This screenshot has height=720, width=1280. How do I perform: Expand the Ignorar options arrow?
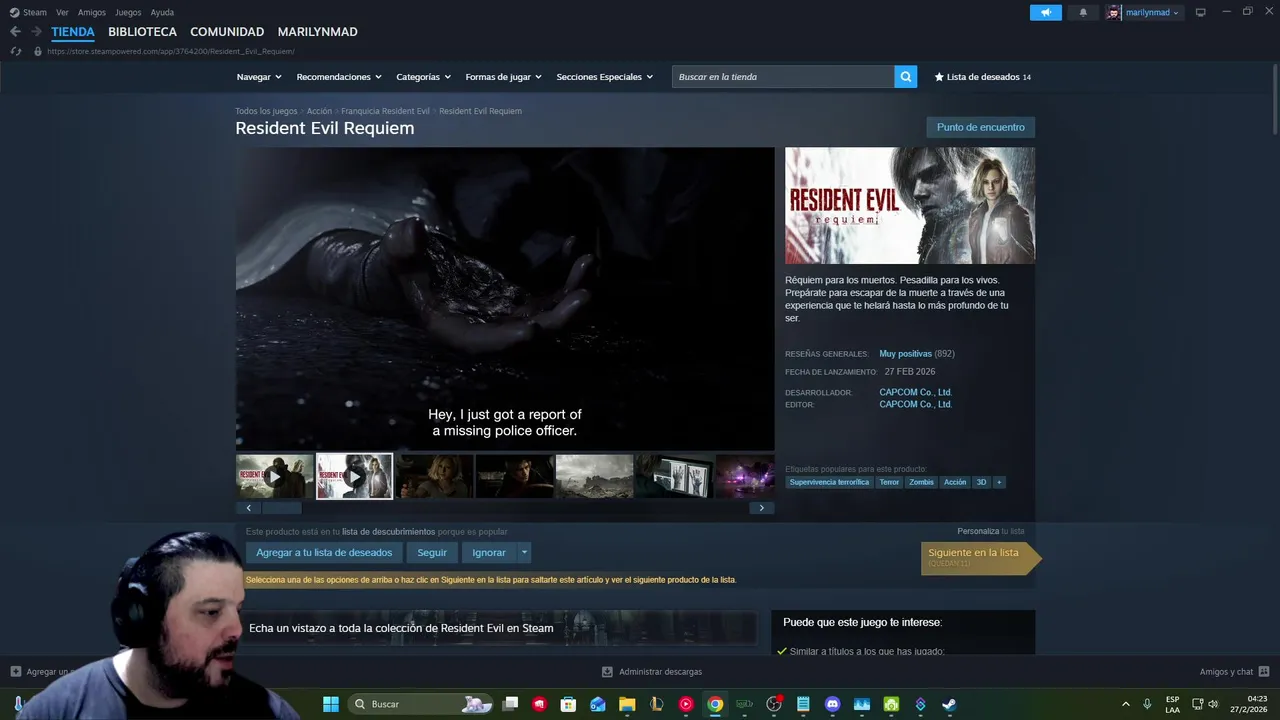[x=524, y=552]
